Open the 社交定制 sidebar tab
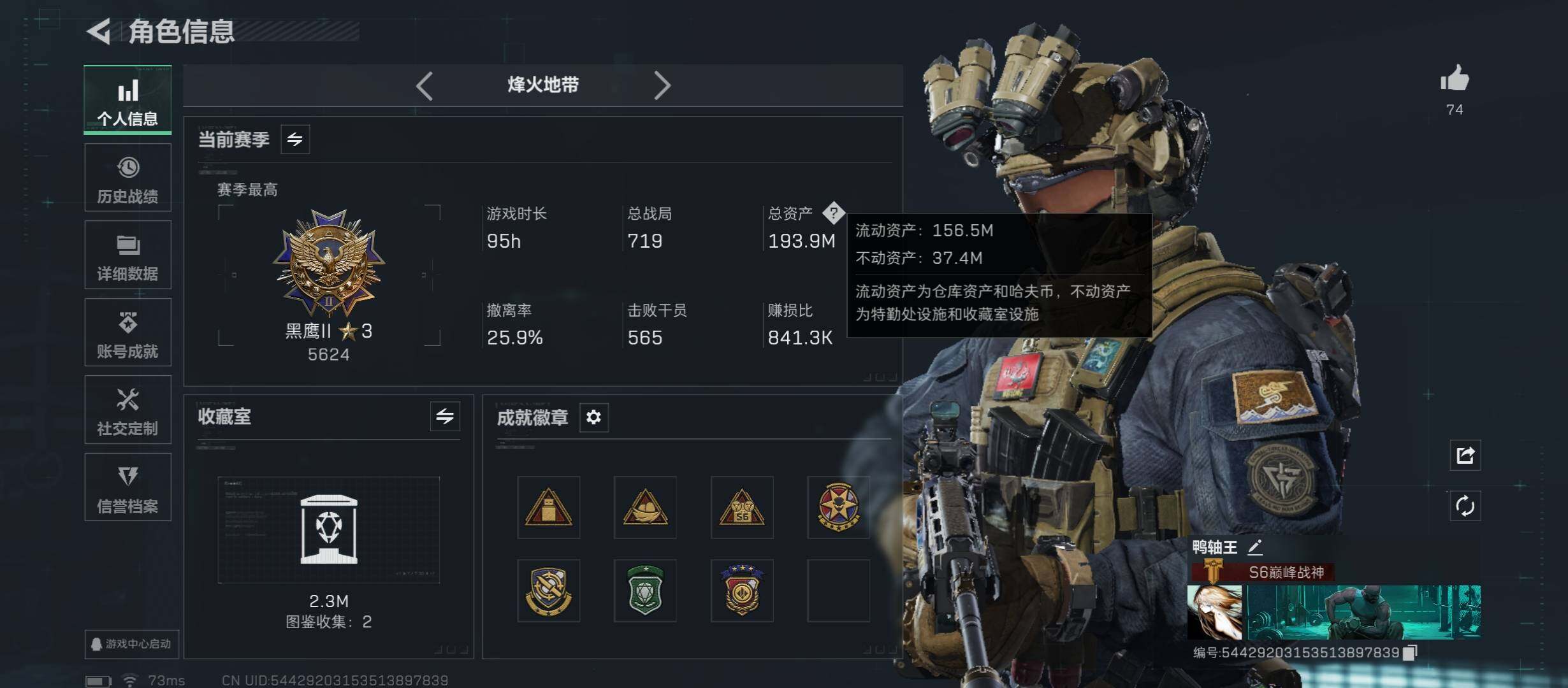Screen dimensions: 1568x688 pos(128,410)
